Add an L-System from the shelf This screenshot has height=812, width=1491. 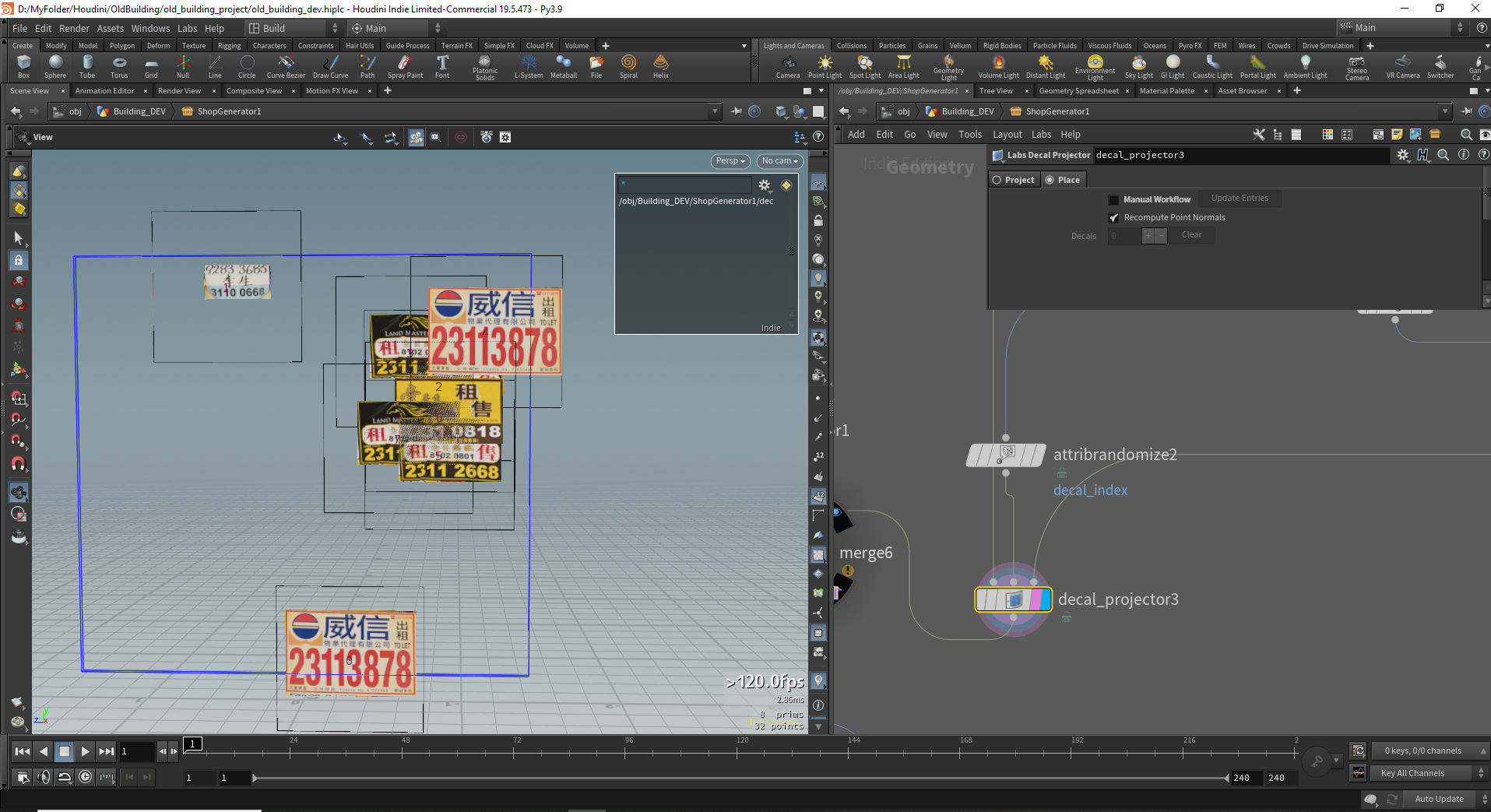(x=529, y=66)
